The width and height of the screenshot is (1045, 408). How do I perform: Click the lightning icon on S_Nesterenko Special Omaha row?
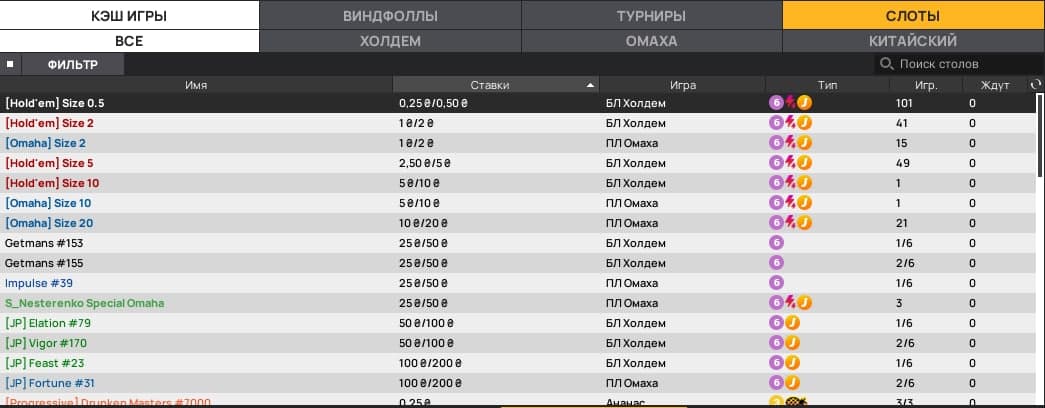[x=790, y=303]
